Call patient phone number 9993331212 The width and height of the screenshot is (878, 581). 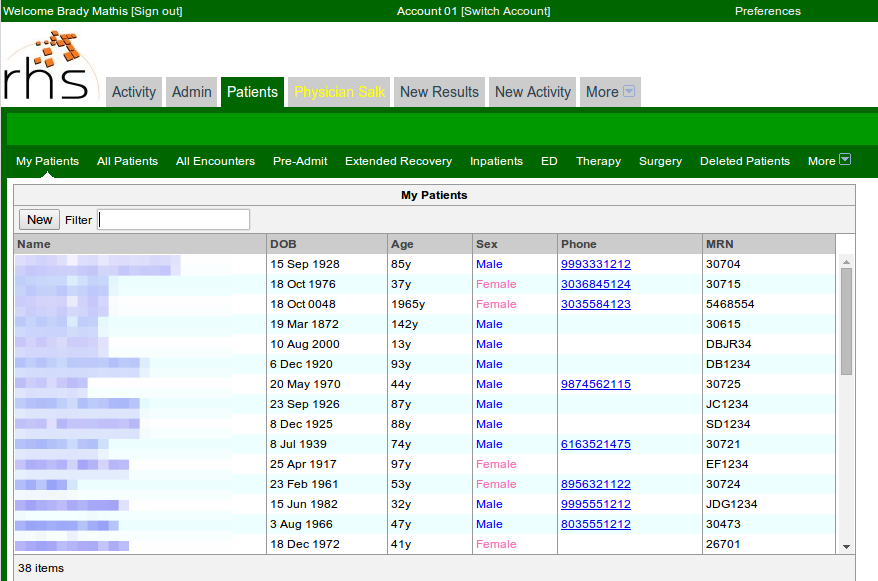point(594,264)
